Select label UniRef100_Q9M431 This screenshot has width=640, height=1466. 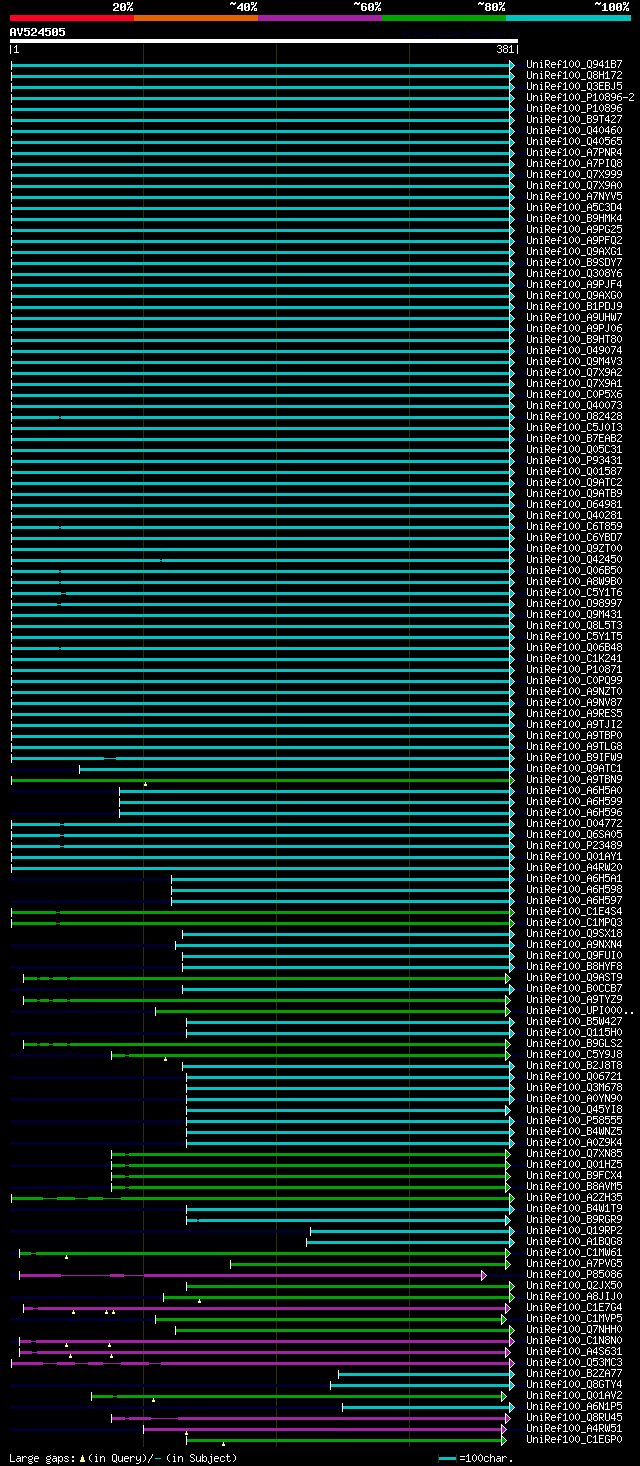click(x=575, y=614)
